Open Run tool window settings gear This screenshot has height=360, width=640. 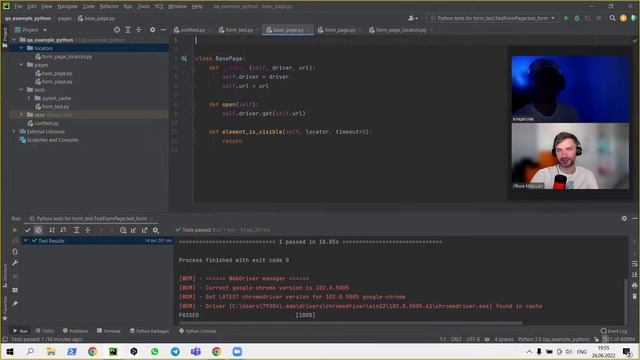pos(624,219)
